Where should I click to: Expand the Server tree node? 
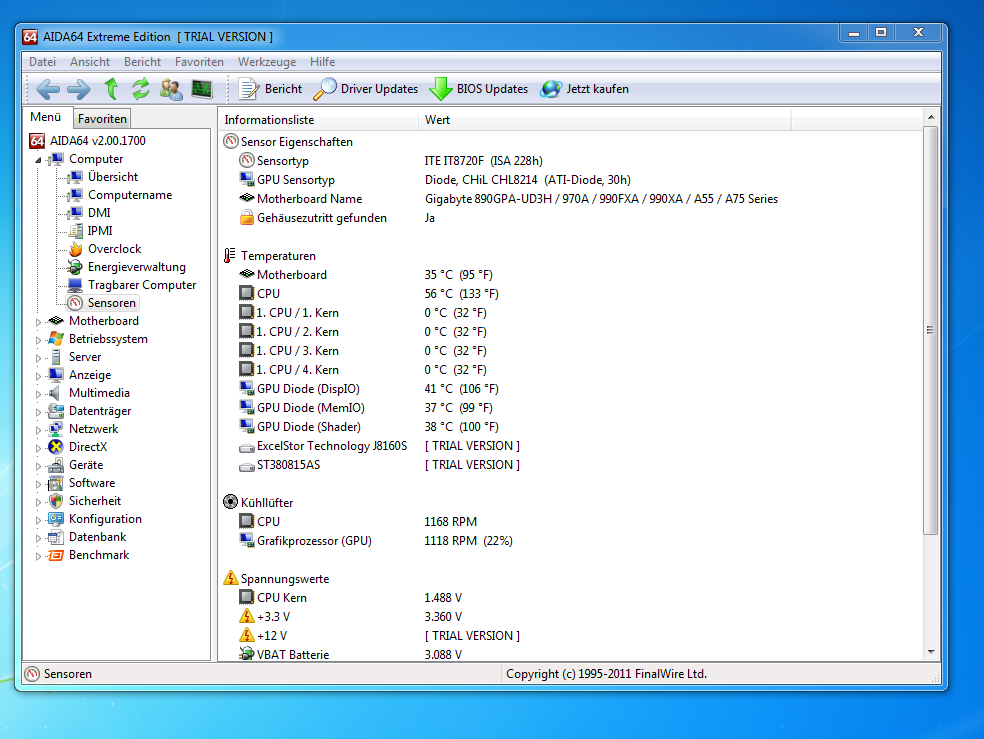(x=38, y=358)
